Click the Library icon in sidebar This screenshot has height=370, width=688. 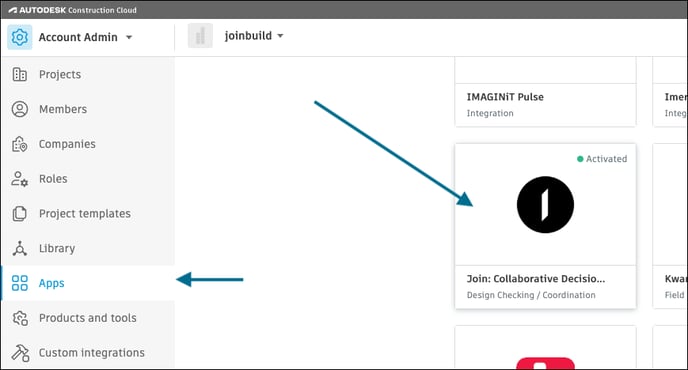pos(20,248)
